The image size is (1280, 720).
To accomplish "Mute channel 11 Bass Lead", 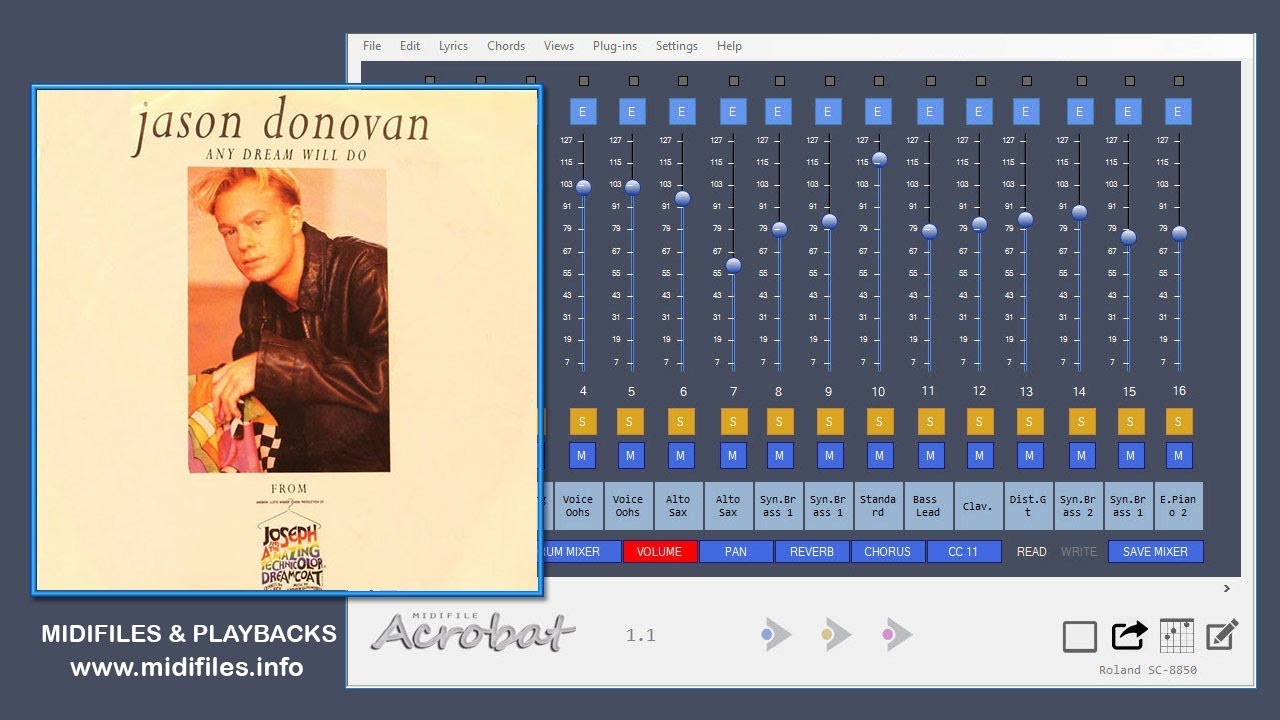I will (x=930, y=456).
